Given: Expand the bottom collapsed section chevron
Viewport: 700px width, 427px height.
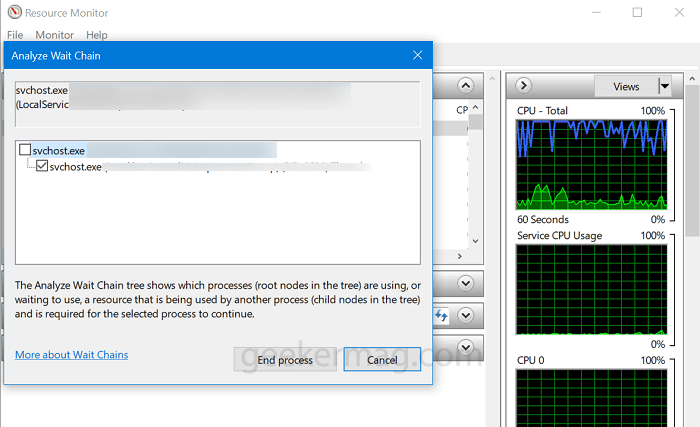Looking at the screenshot, I should point(466,347).
